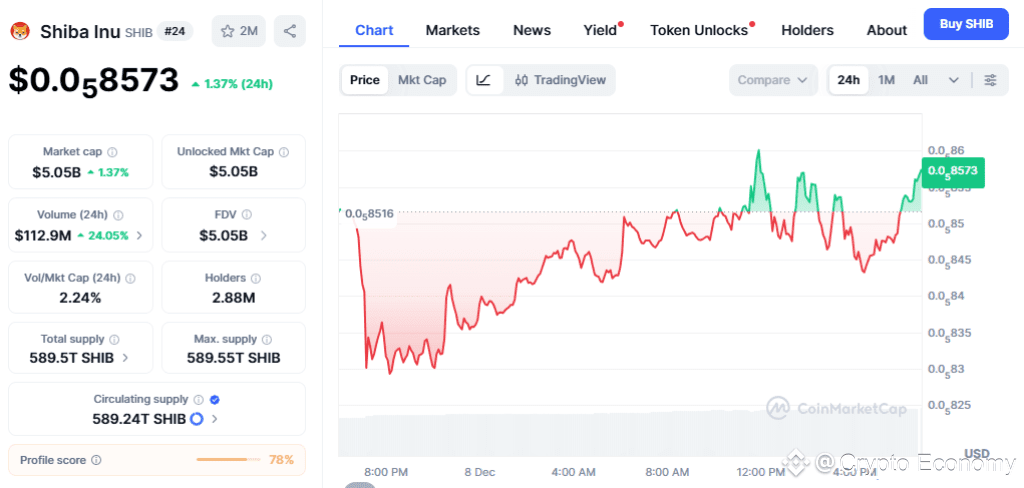The width and height of the screenshot is (1024, 488).
Task: Click the circulating supply verified badge
Action: click(214, 400)
